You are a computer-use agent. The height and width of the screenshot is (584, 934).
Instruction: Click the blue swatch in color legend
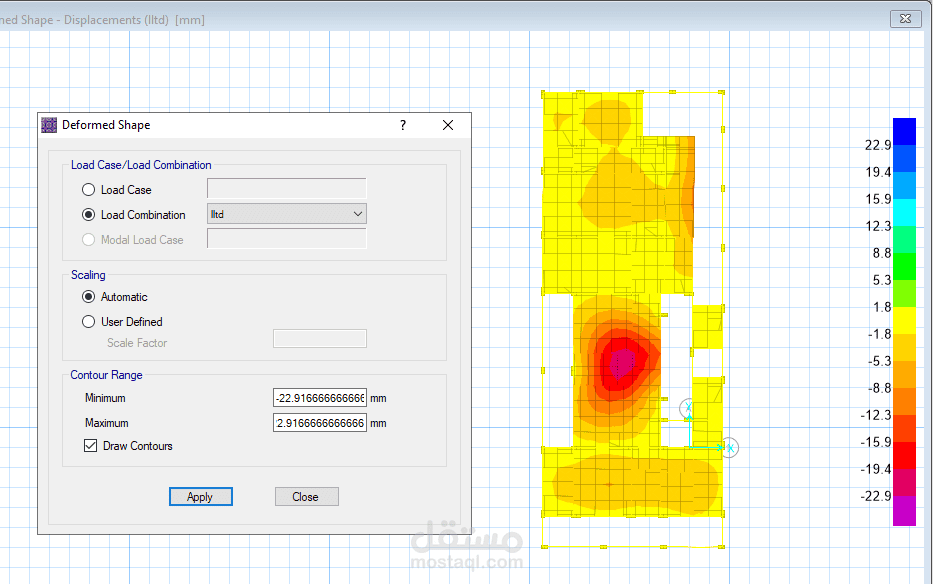point(904,132)
